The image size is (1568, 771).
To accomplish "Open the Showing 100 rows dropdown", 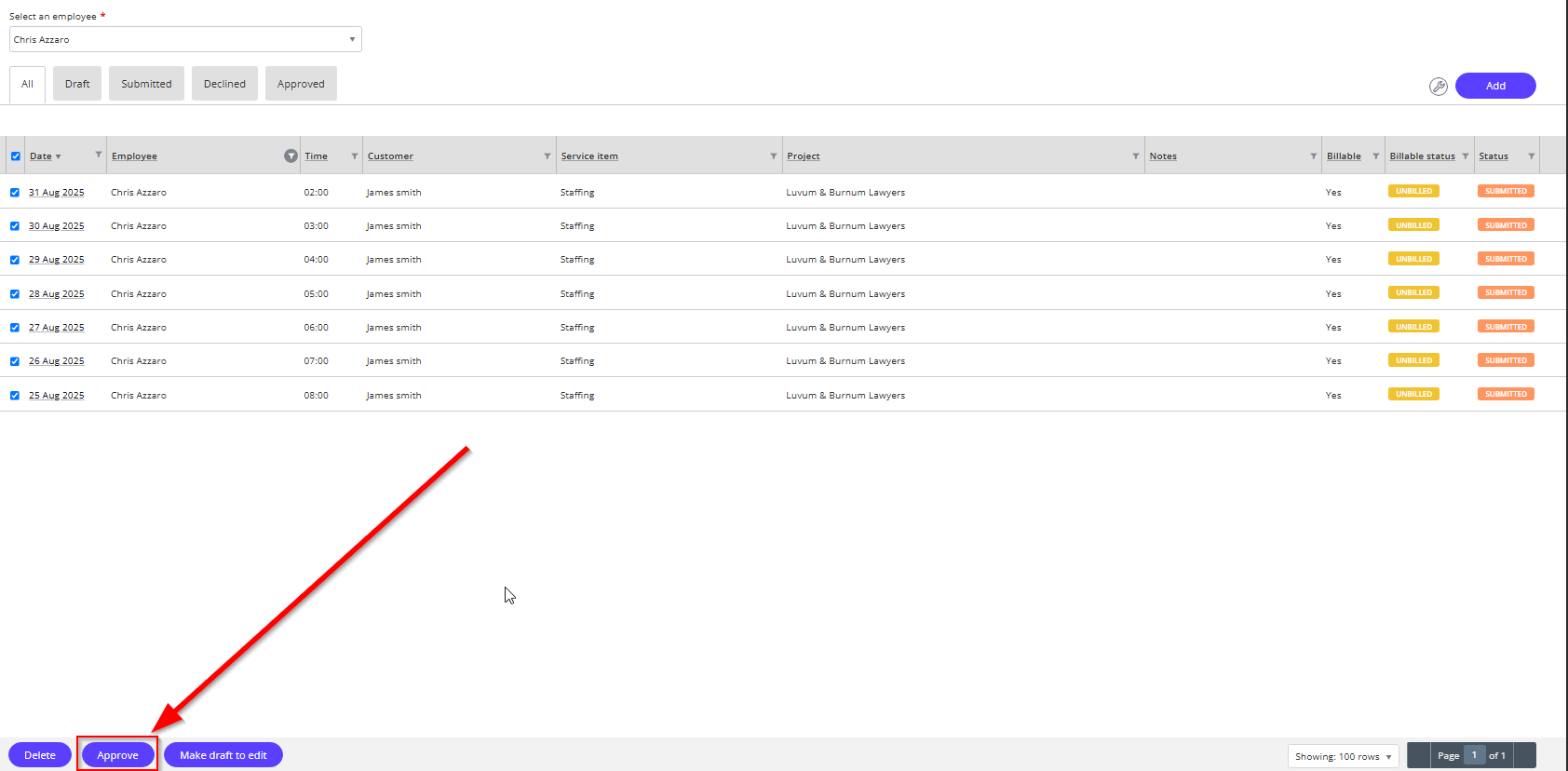I will pyautogui.click(x=1343, y=756).
